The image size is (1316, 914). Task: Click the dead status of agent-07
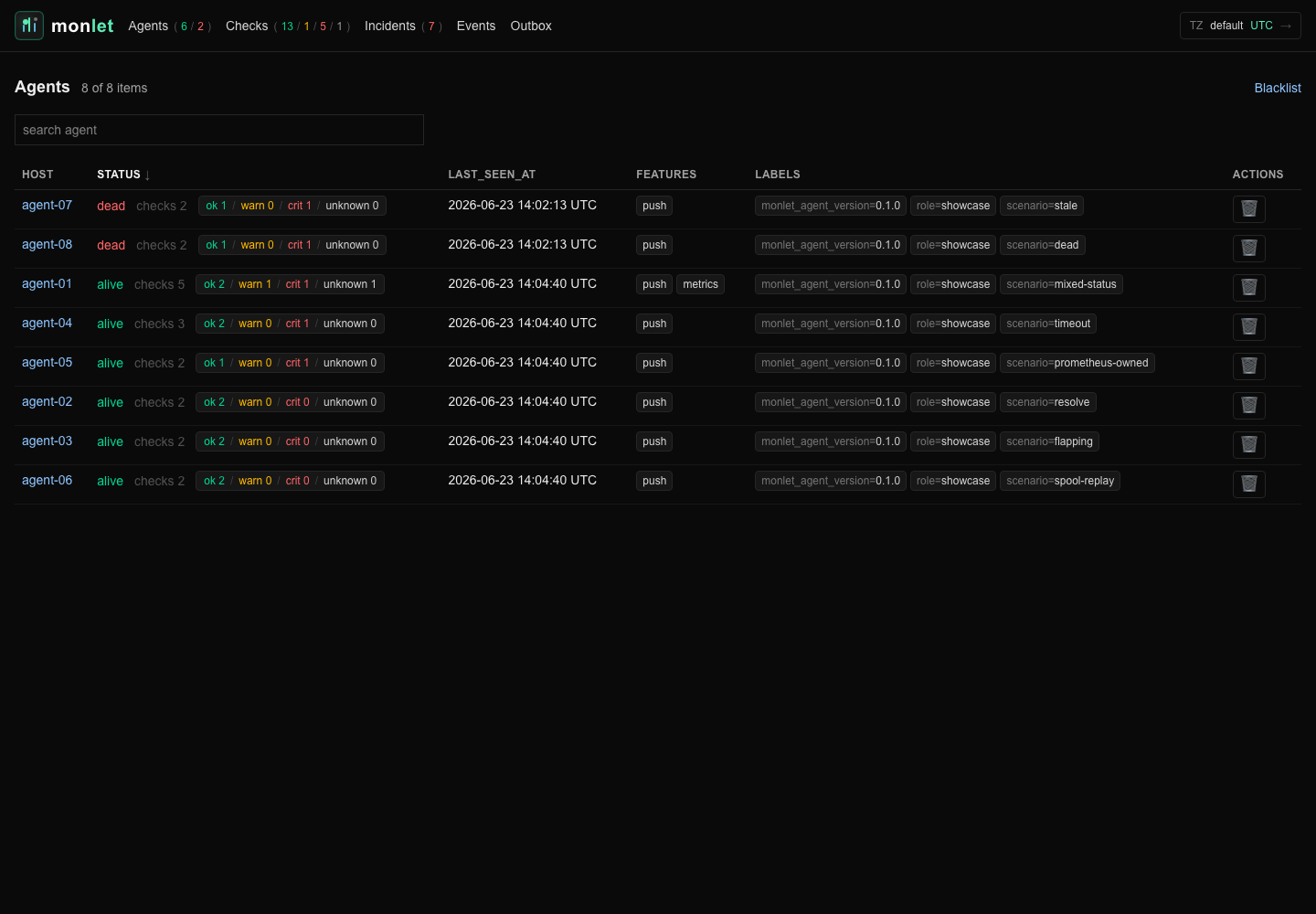[111, 206]
